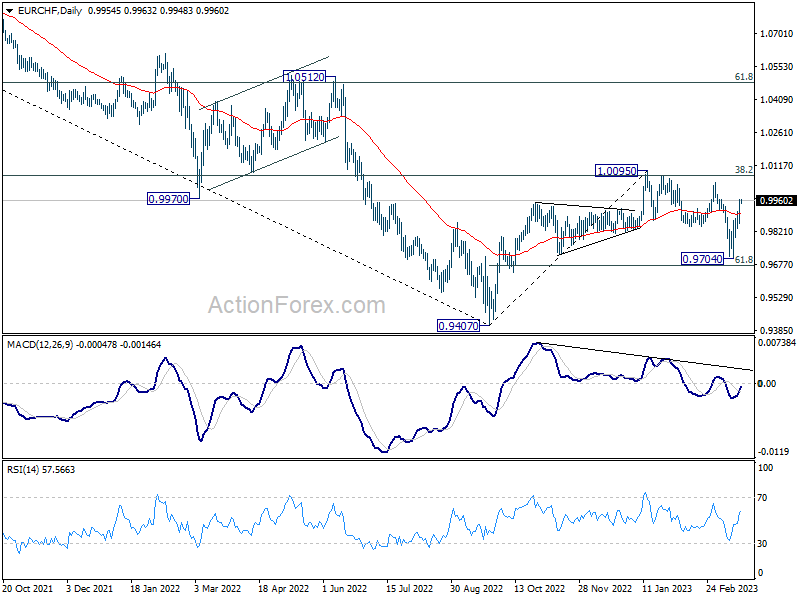Select the 38.2 Fibonacci level label
This screenshot has width=800, height=600.
click(x=743, y=170)
